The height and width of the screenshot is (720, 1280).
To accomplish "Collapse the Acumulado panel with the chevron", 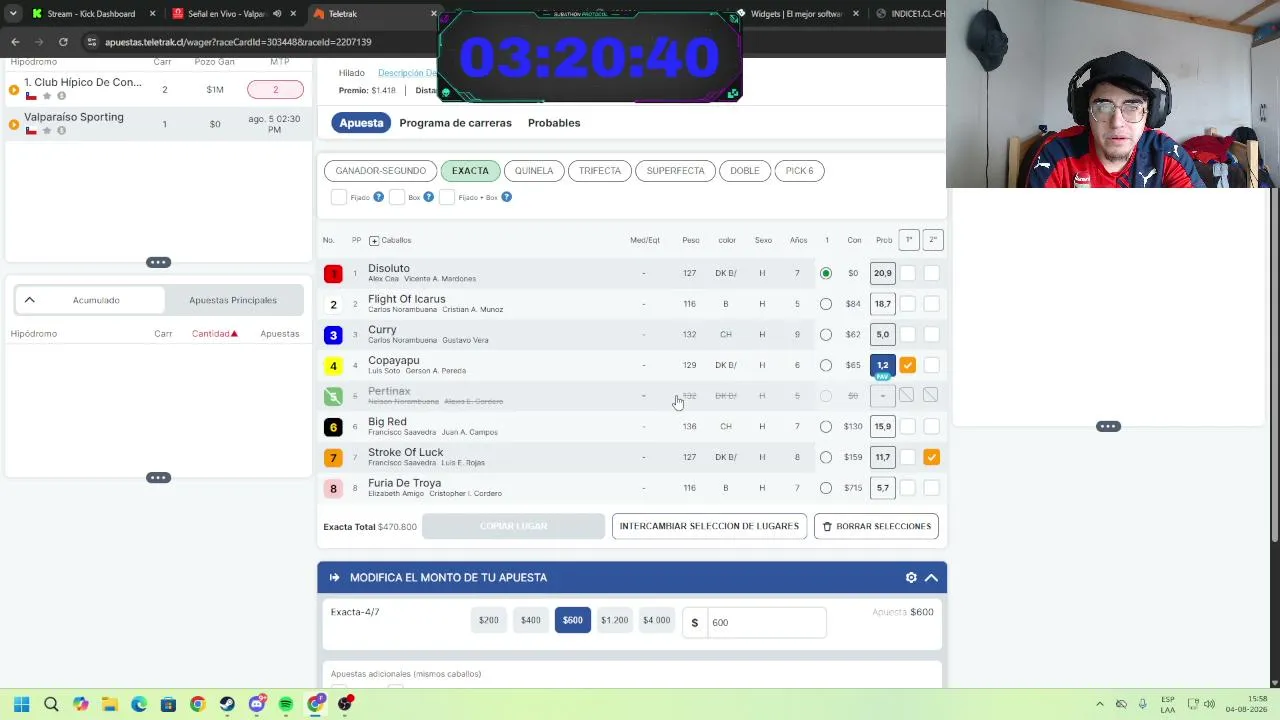I will (x=30, y=300).
